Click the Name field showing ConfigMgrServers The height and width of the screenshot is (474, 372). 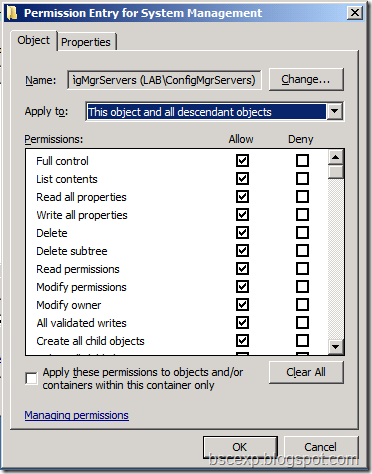(x=164, y=80)
